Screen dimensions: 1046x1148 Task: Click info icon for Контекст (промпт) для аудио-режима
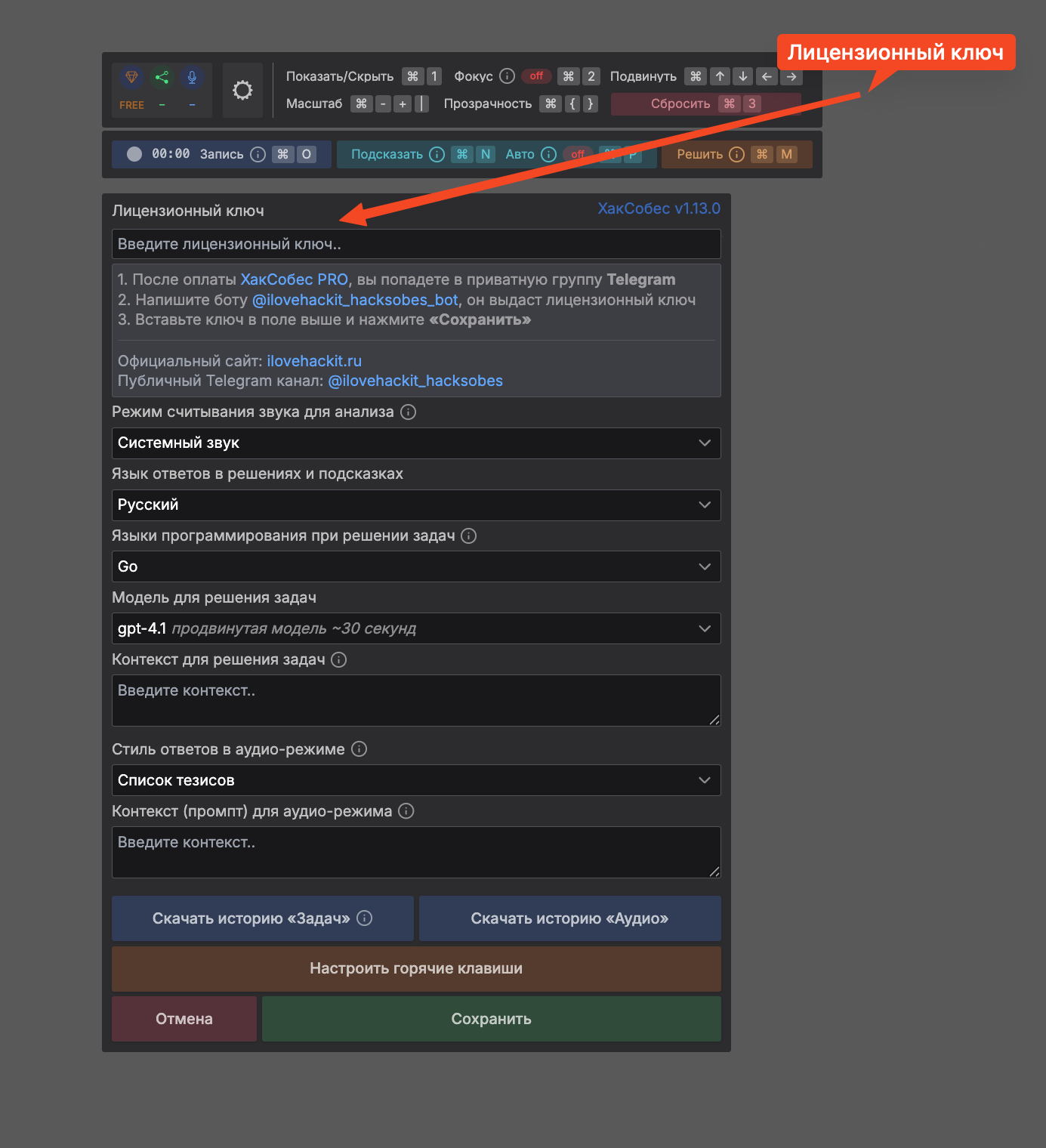[x=406, y=810]
